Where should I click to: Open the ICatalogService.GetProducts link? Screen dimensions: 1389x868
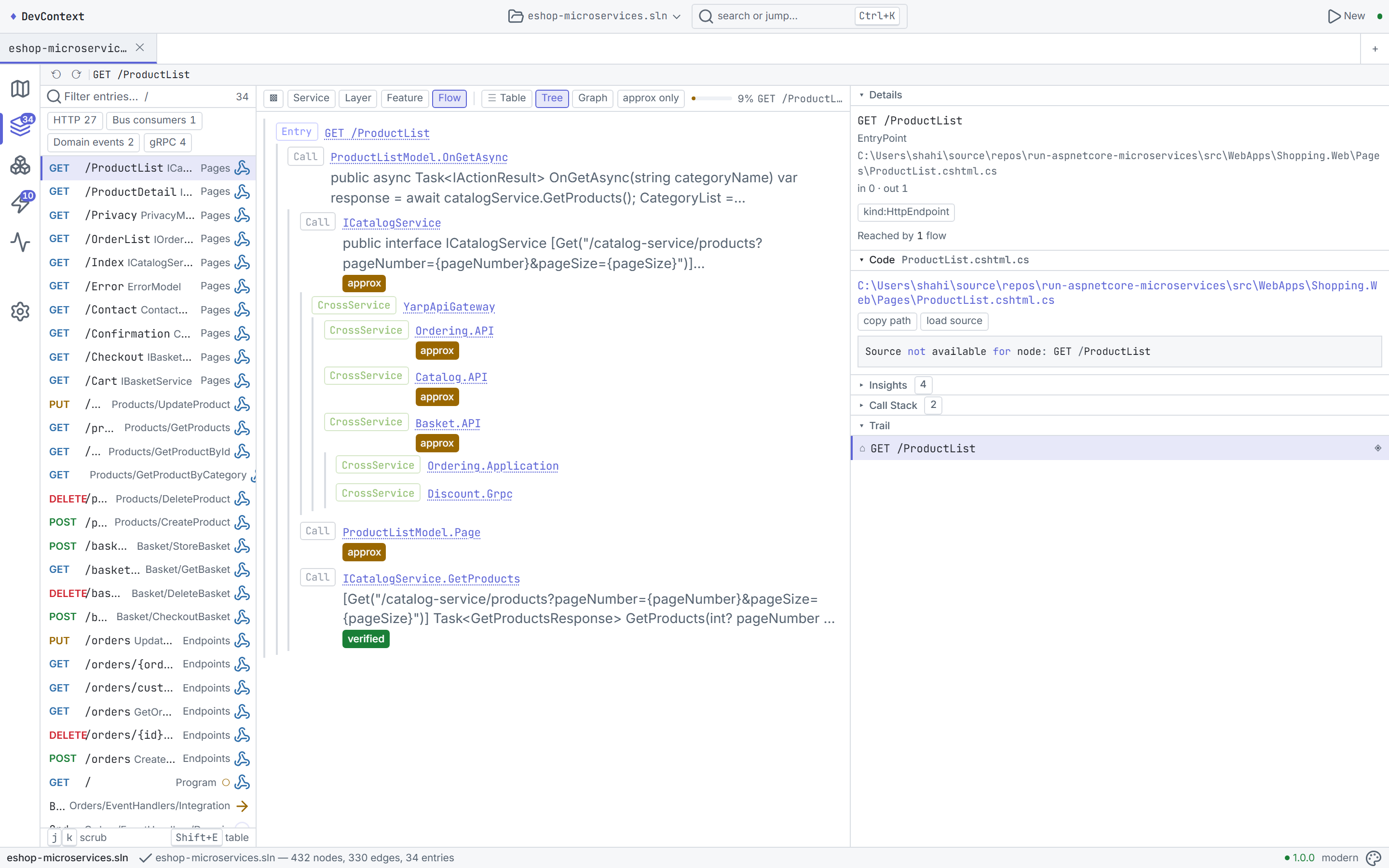pyautogui.click(x=431, y=579)
